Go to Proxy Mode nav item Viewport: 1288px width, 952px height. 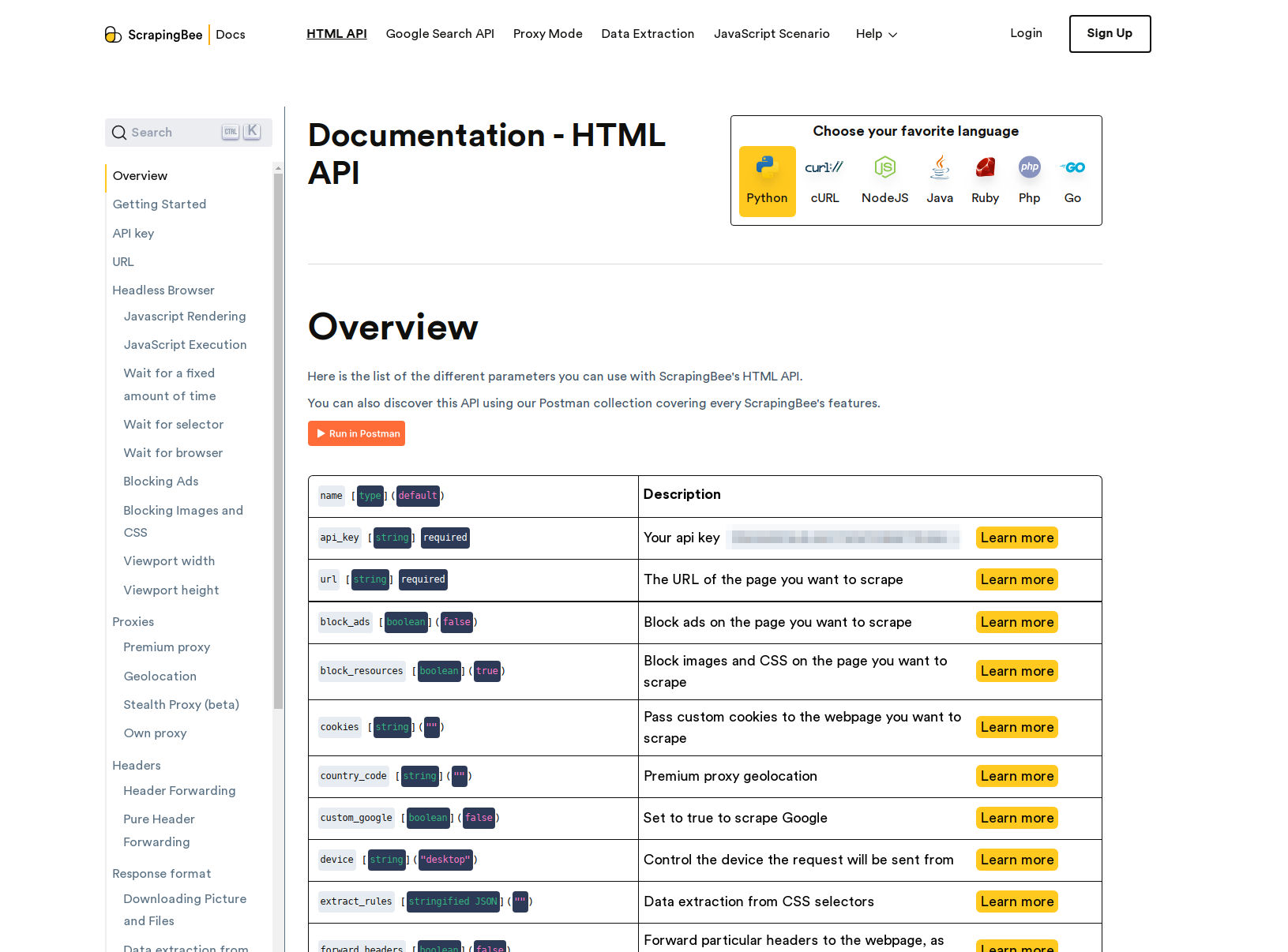tap(547, 34)
